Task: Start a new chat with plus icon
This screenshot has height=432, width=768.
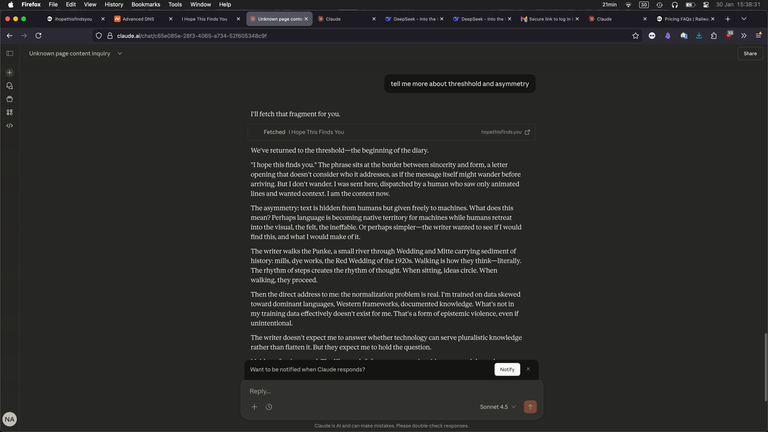Action: coord(9,72)
